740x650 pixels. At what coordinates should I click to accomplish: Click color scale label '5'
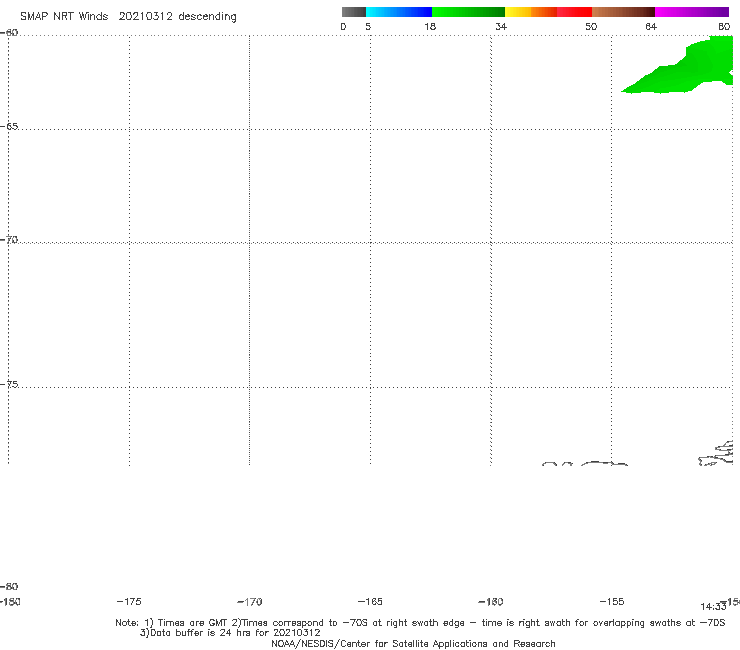[368, 26]
